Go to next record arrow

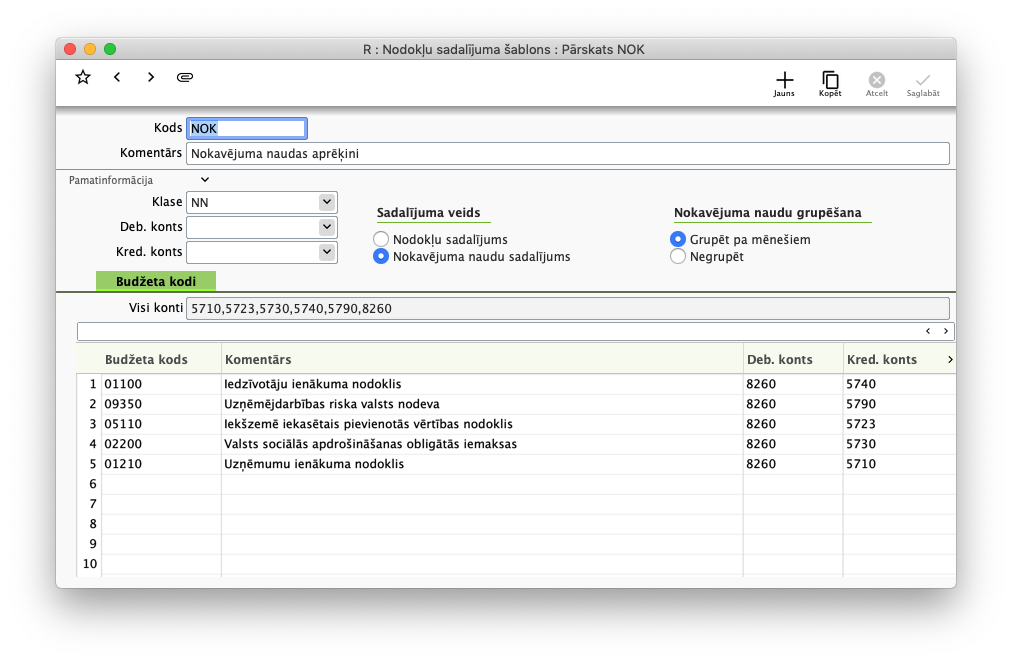coord(151,77)
